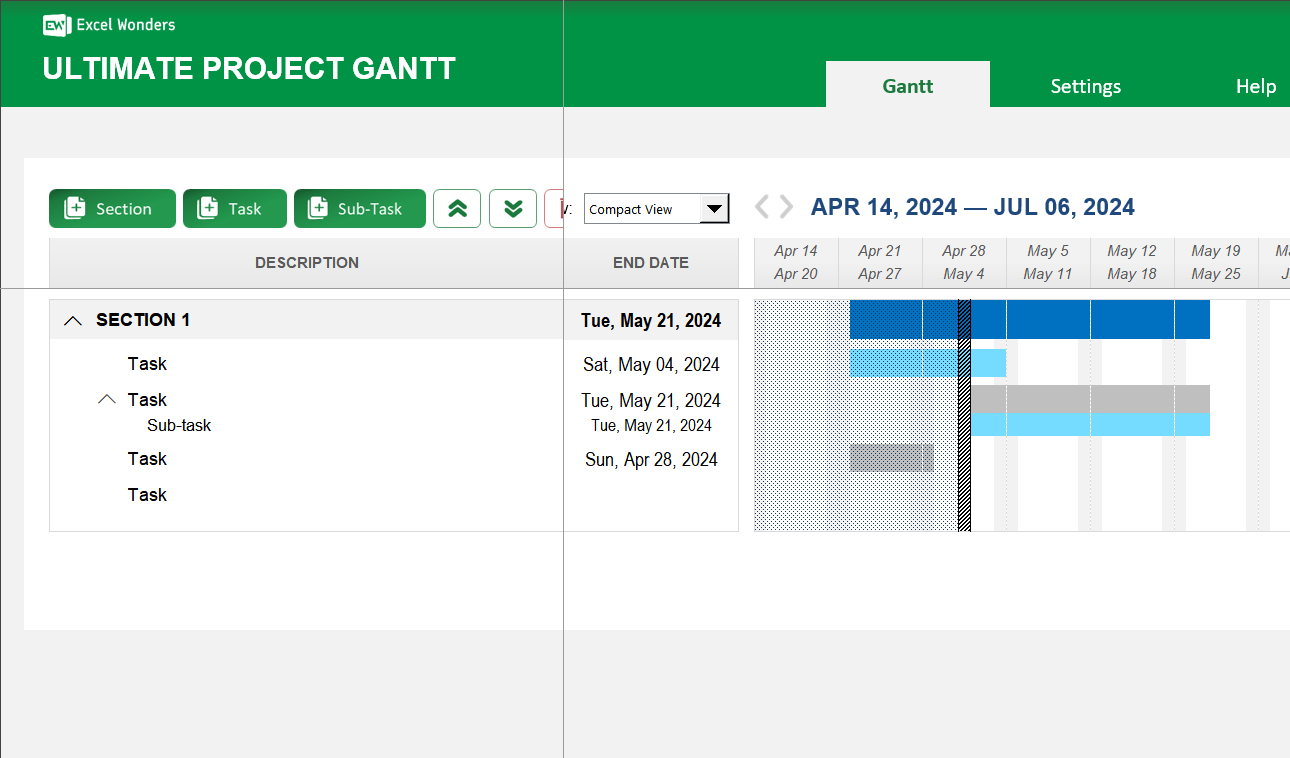Switch to the Settings tab

click(x=1085, y=86)
